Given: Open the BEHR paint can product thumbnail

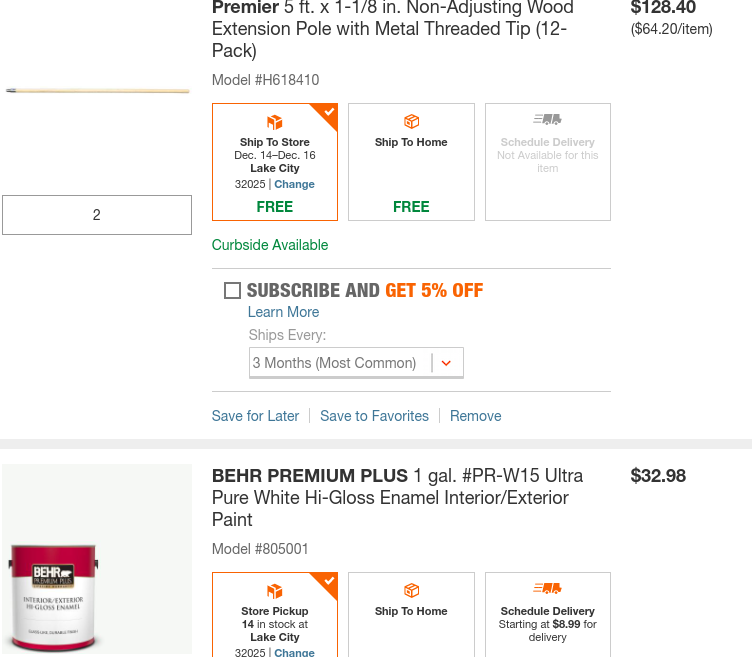Looking at the screenshot, I should coord(97,560).
